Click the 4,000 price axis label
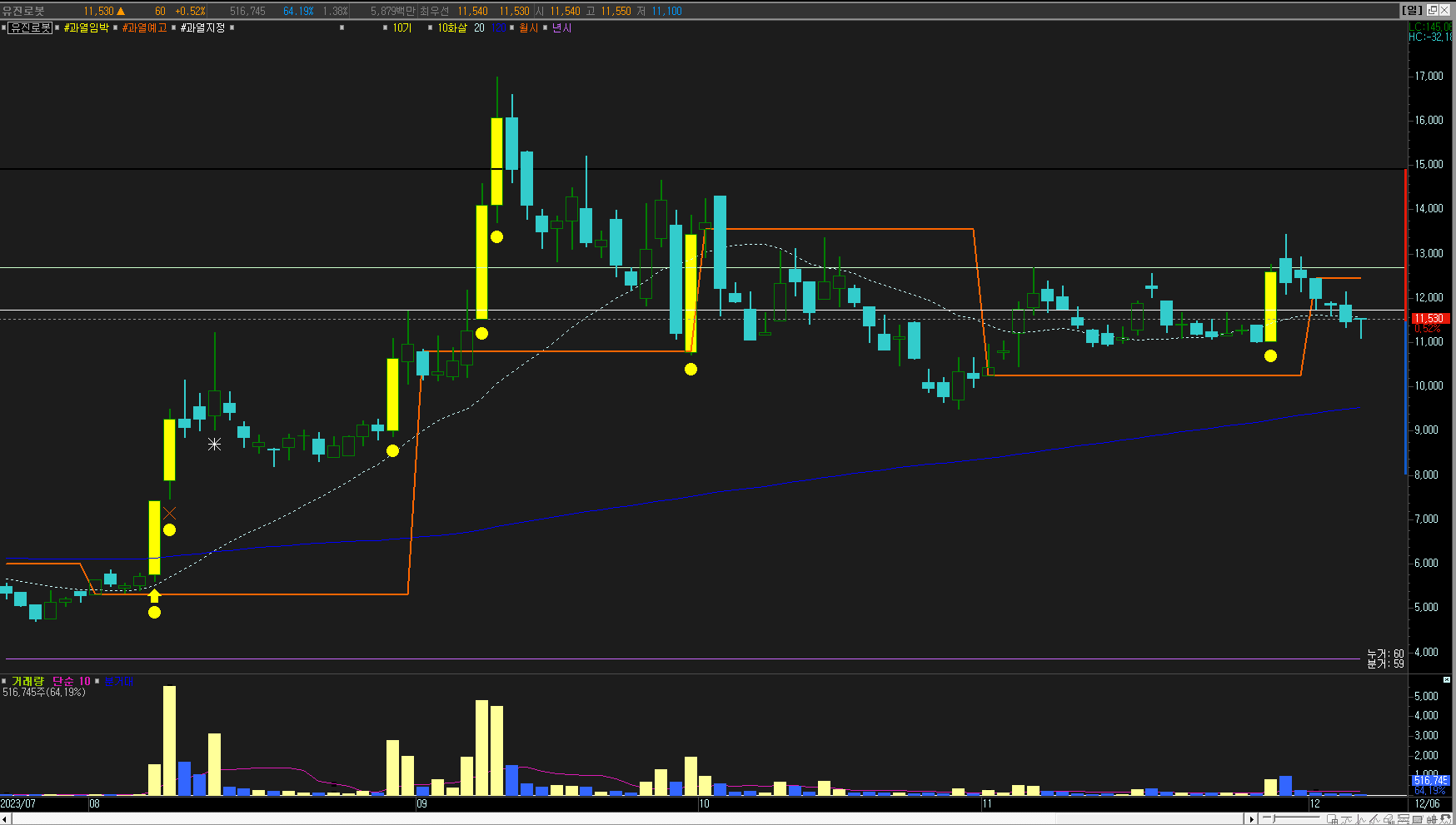 pos(1427,652)
